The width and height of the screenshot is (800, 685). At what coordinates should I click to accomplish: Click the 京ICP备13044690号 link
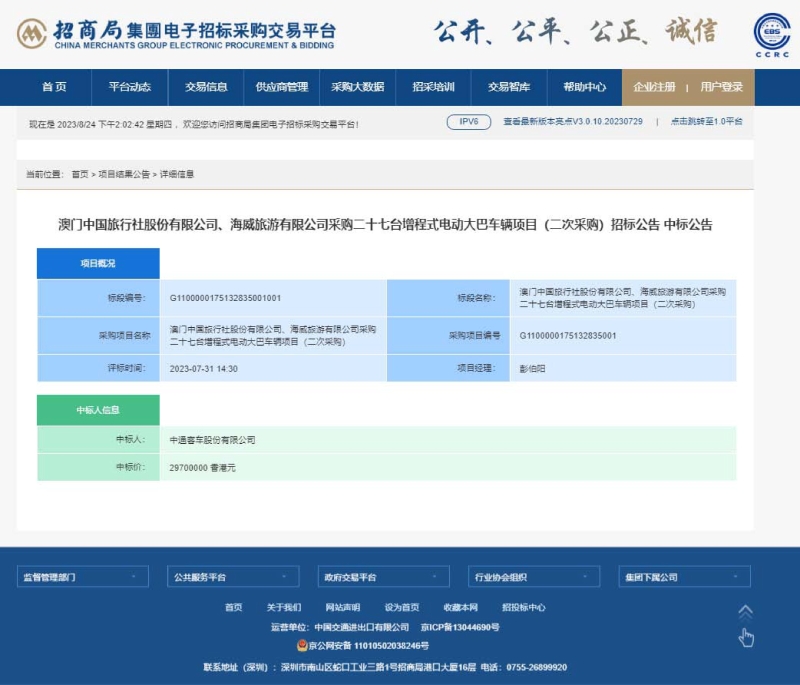(460, 627)
